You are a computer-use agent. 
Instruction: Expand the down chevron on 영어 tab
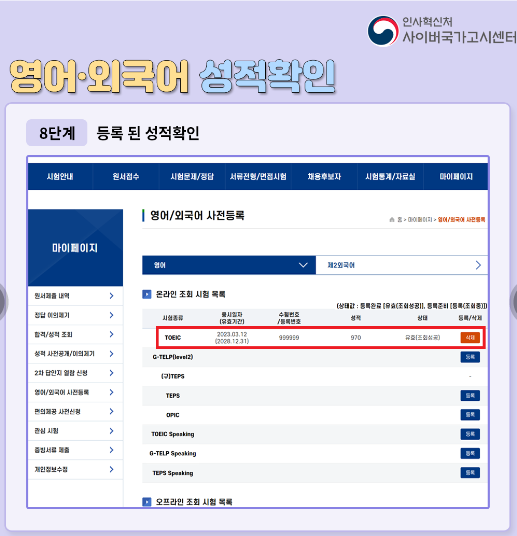coord(303,265)
